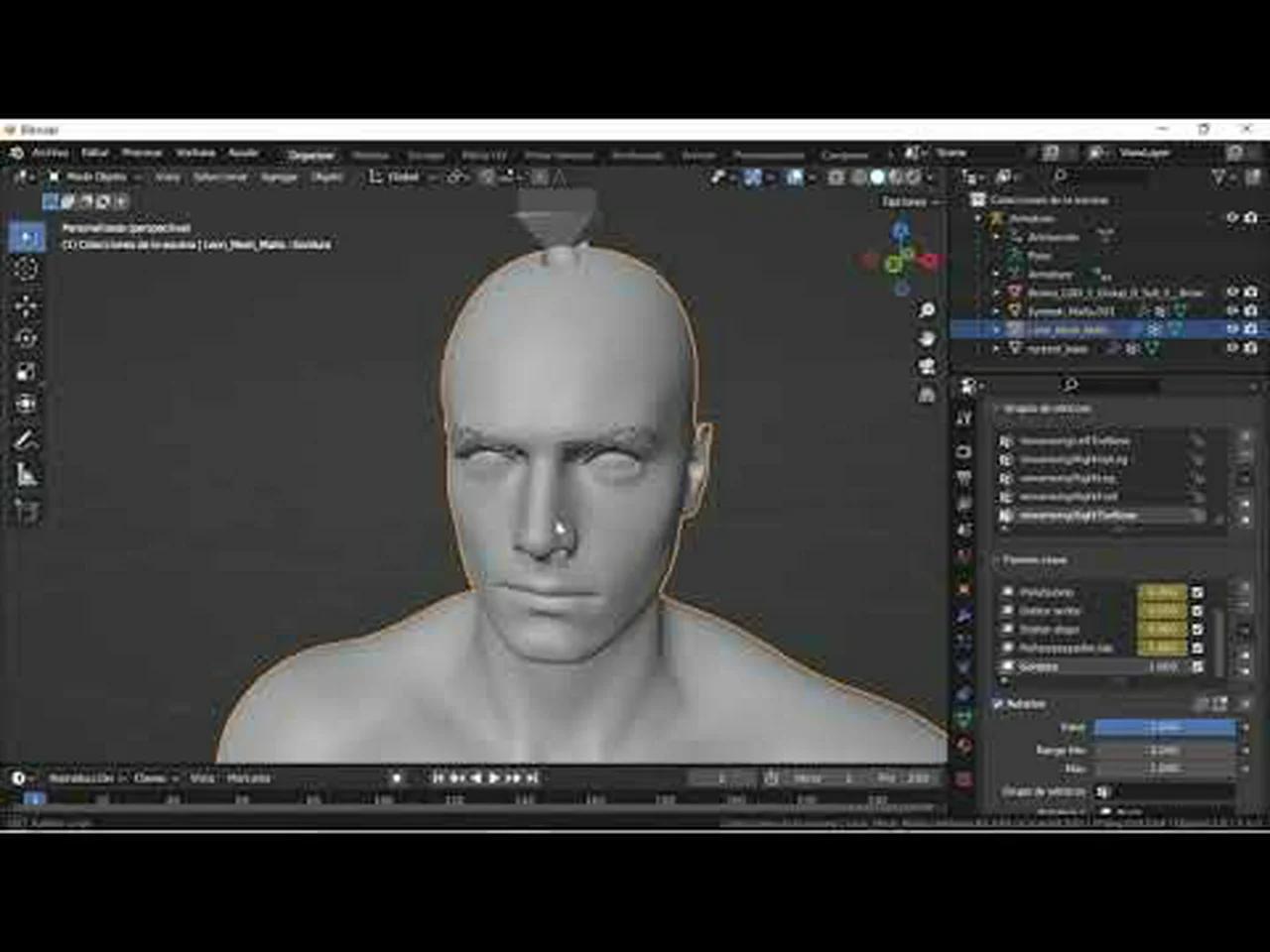This screenshot has width=1270, height=952.
Task: Click the viewport zoom magnifier icon
Action: pos(927,310)
